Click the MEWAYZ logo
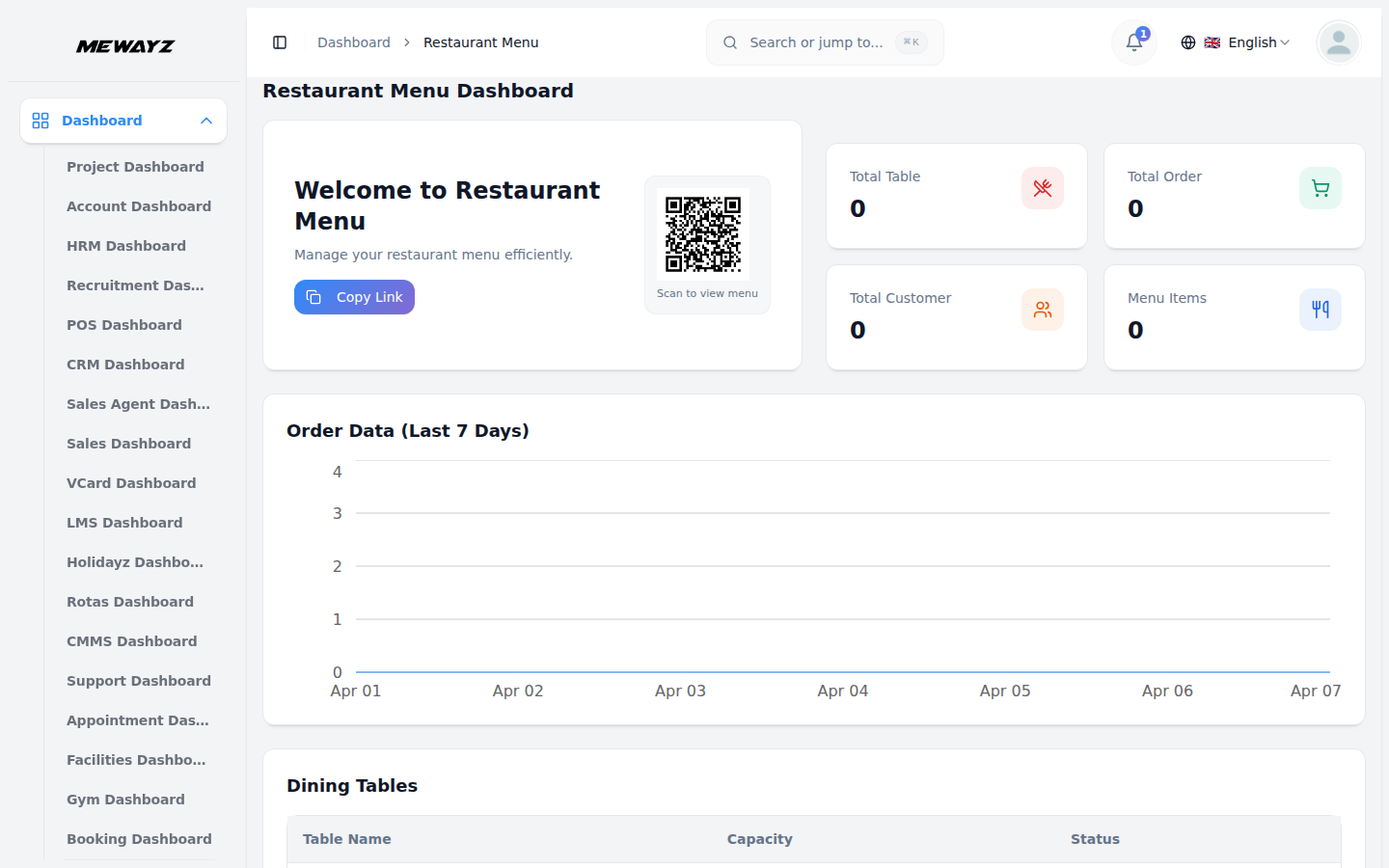This screenshot has height=868, width=1389. pos(125,45)
